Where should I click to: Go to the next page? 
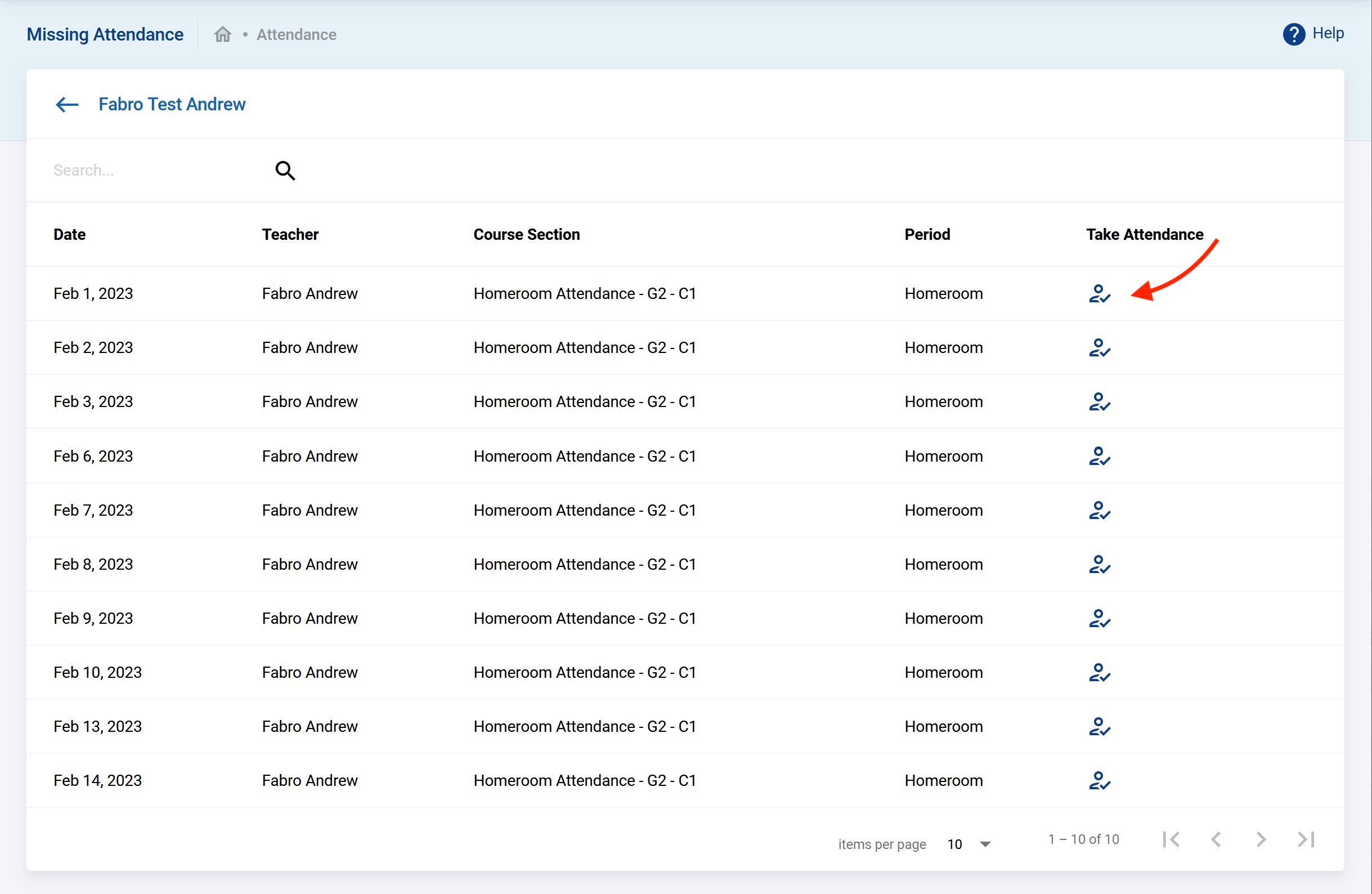pyautogui.click(x=1261, y=840)
